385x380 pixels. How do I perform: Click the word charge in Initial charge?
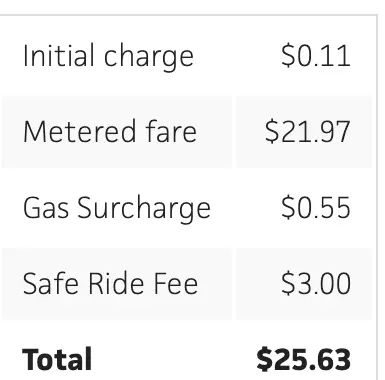point(149,58)
